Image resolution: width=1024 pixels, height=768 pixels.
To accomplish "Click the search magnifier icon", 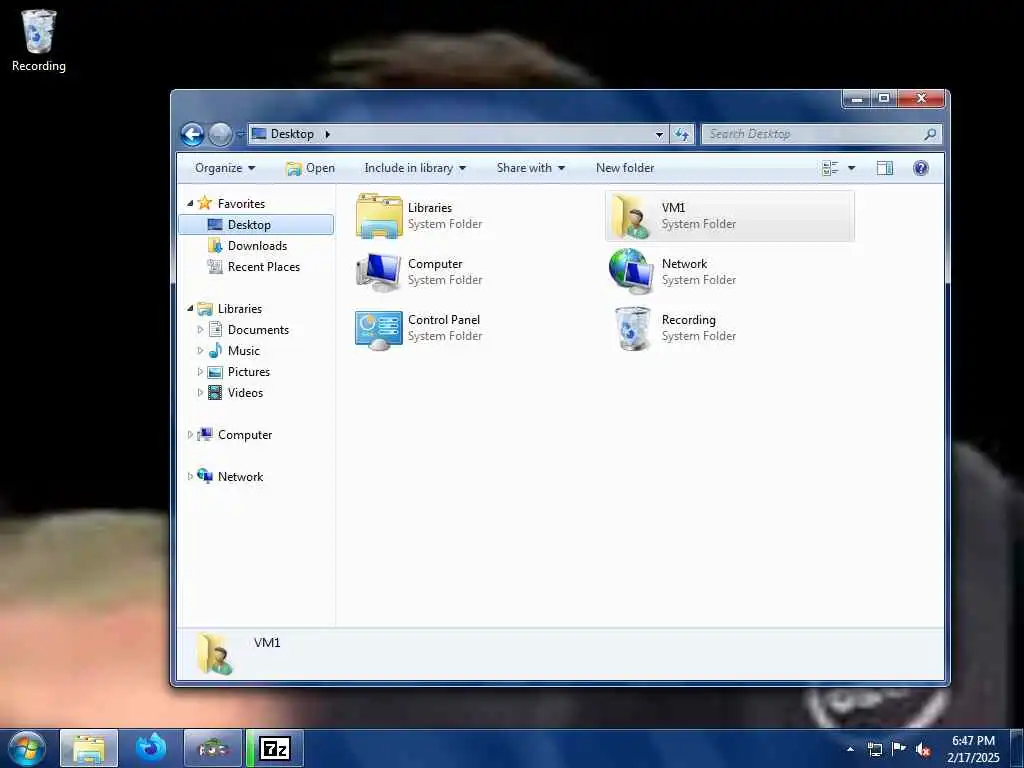I will [x=930, y=134].
